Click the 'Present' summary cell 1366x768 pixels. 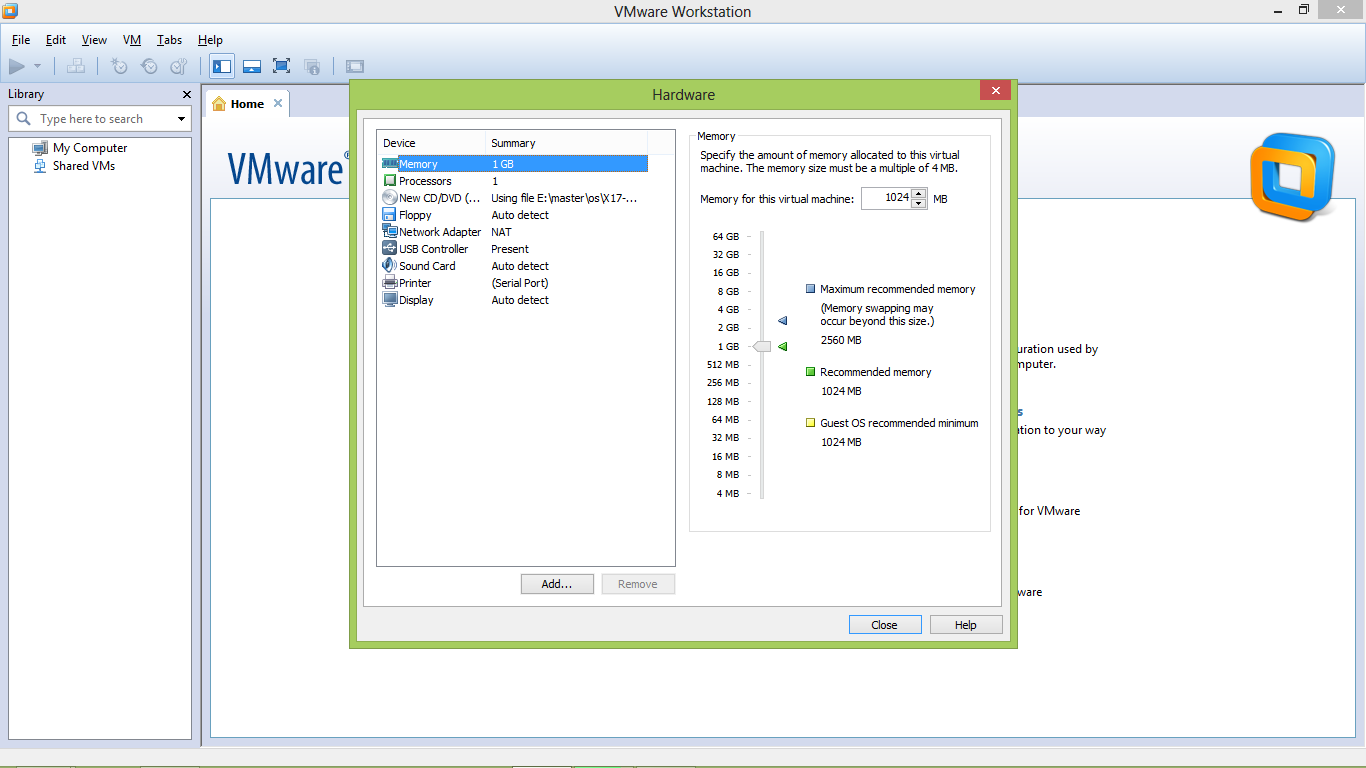(510, 249)
